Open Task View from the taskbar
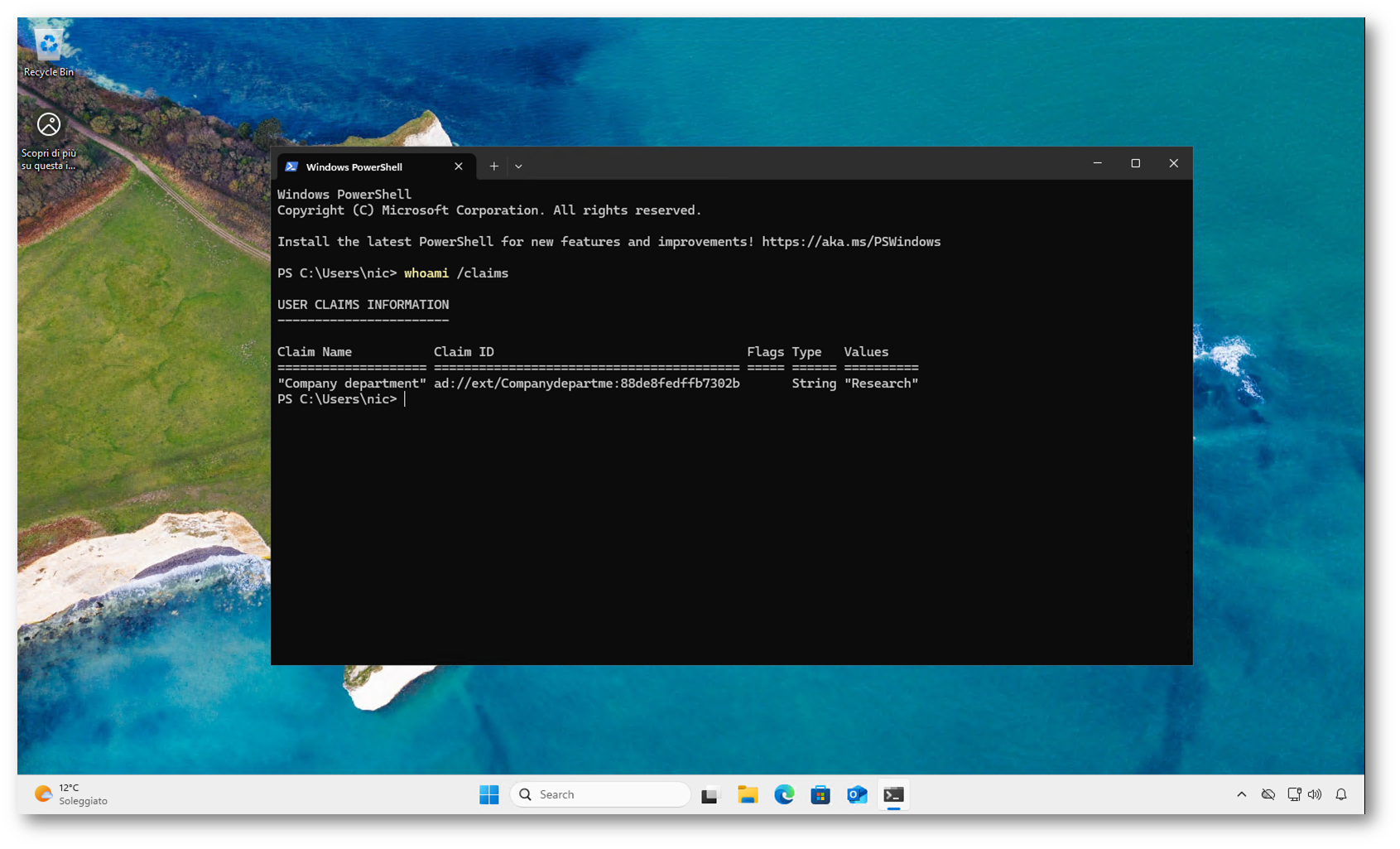 pyautogui.click(x=710, y=794)
